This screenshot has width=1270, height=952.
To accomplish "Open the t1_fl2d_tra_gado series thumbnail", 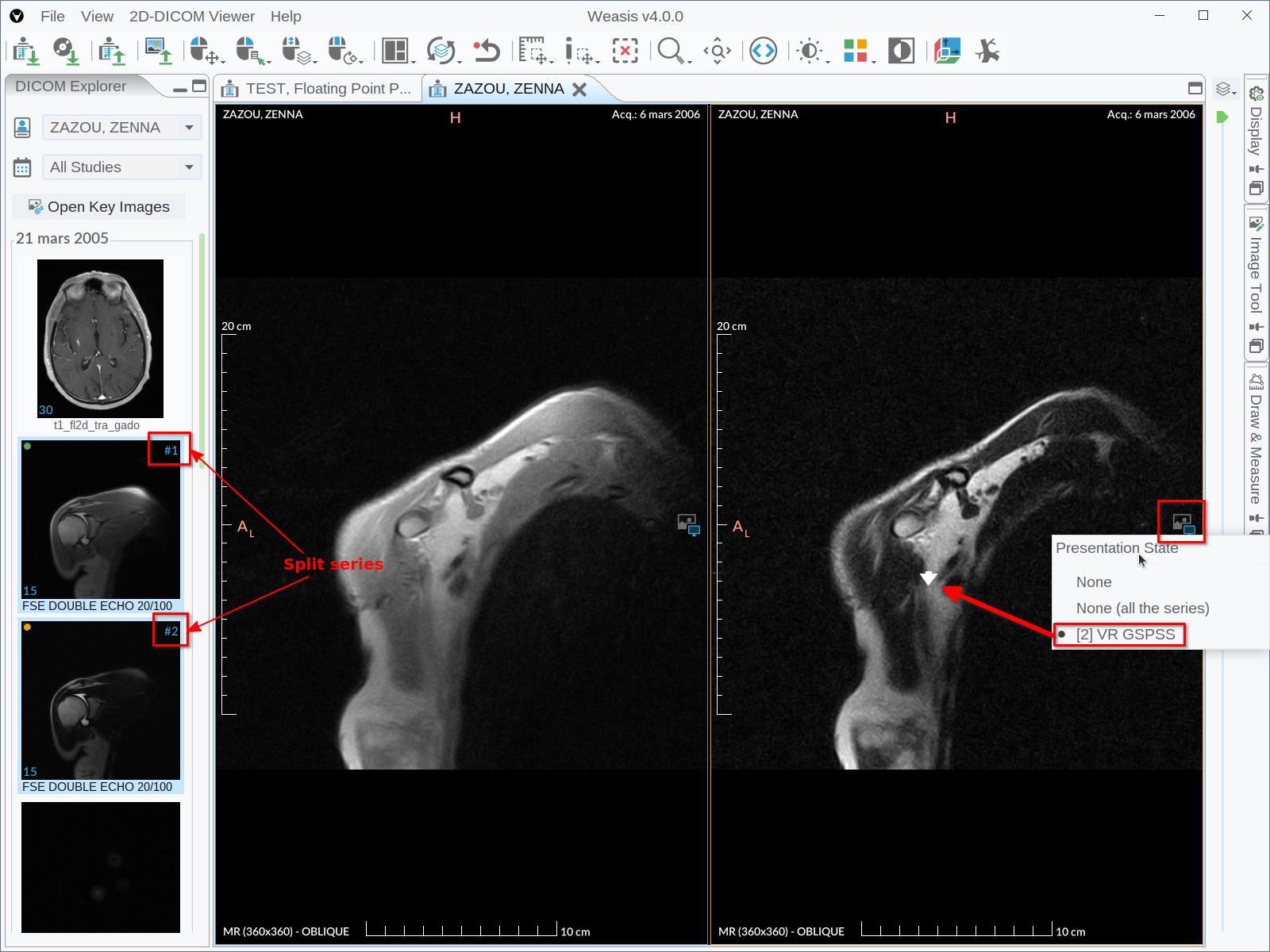I will [x=100, y=339].
